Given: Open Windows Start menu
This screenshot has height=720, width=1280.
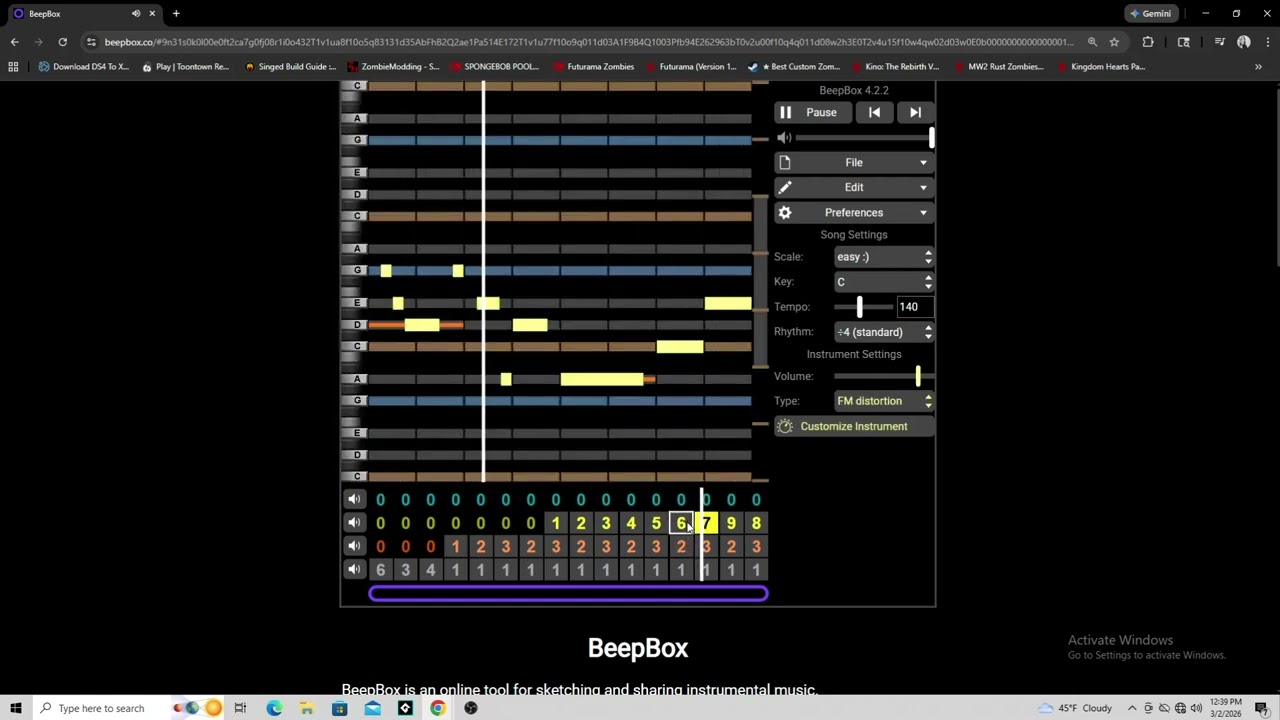Looking at the screenshot, I should pos(16,708).
